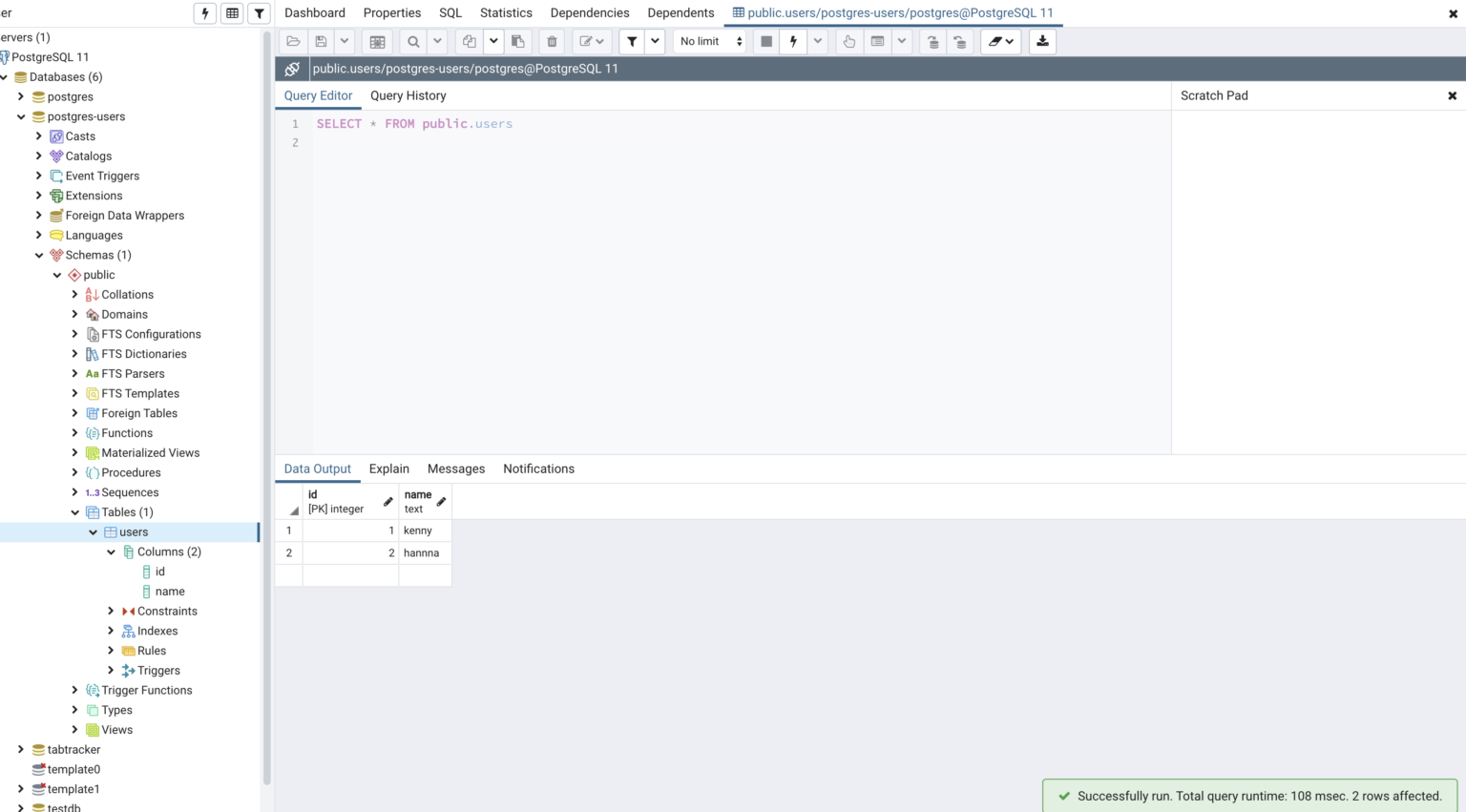Viewport: 1466px width, 812px height.
Task: Expand the Execute options chevron dropdown
Action: [818, 41]
